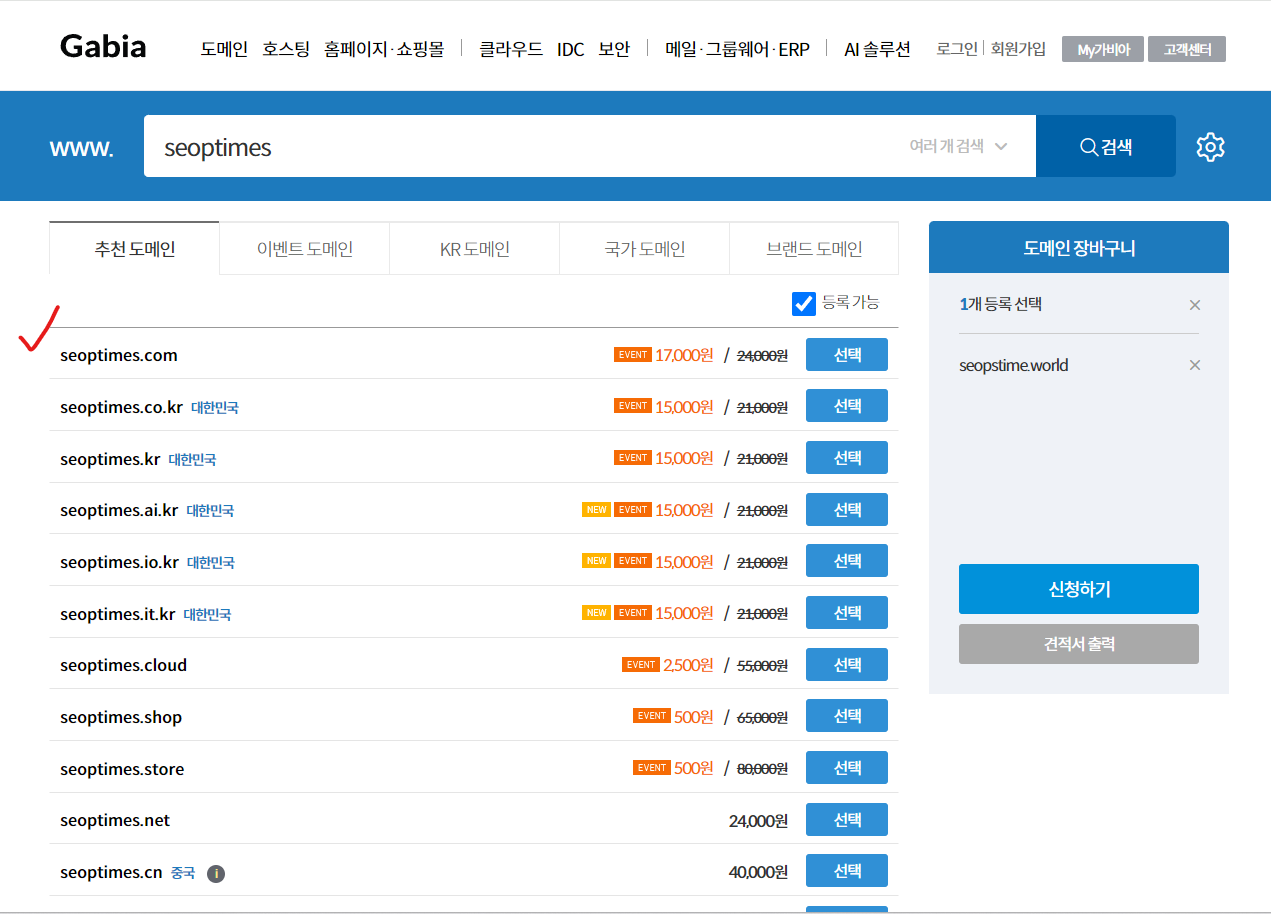This screenshot has height=914, width=1271.
Task: Open the 홈페이지·쇼핑몰 menu
Action: pyautogui.click(x=384, y=48)
